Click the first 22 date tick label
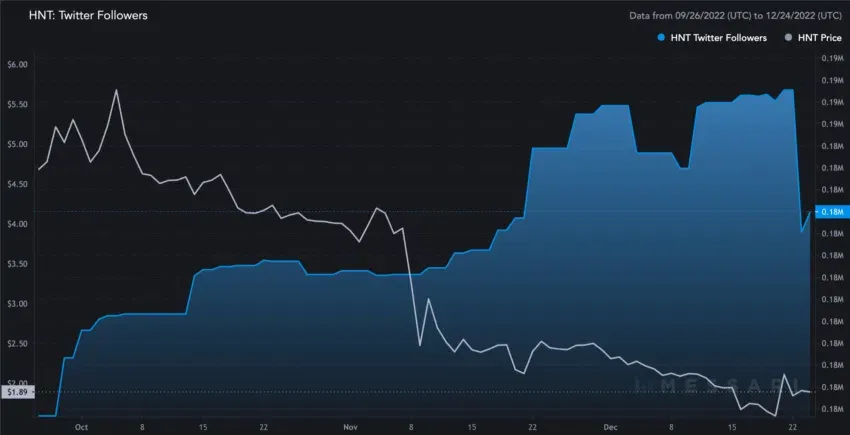This screenshot has width=850, height=435. coord(263,427)
